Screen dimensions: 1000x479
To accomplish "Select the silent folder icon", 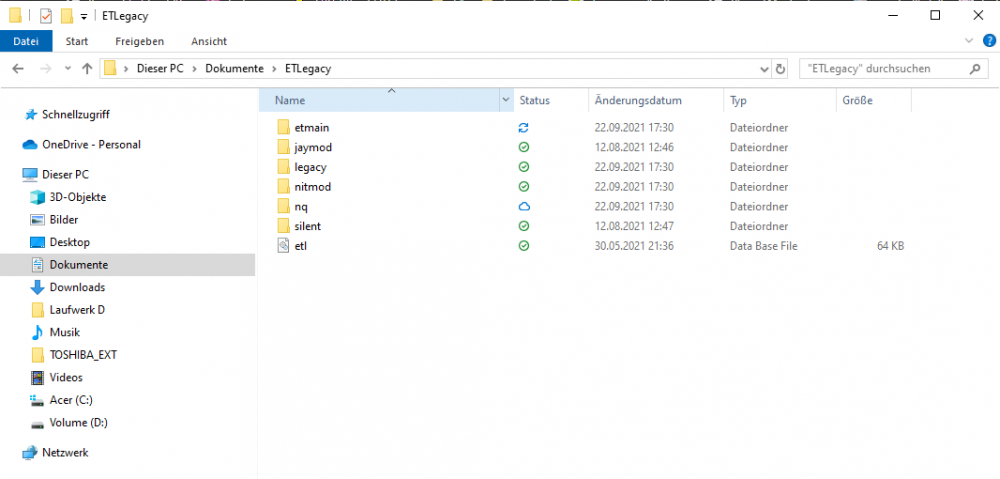I will tap(284, 226).
